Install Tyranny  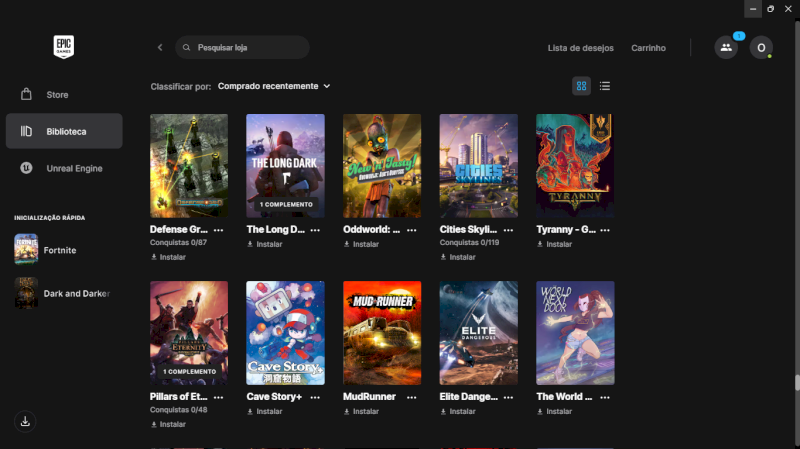[554, 244]
